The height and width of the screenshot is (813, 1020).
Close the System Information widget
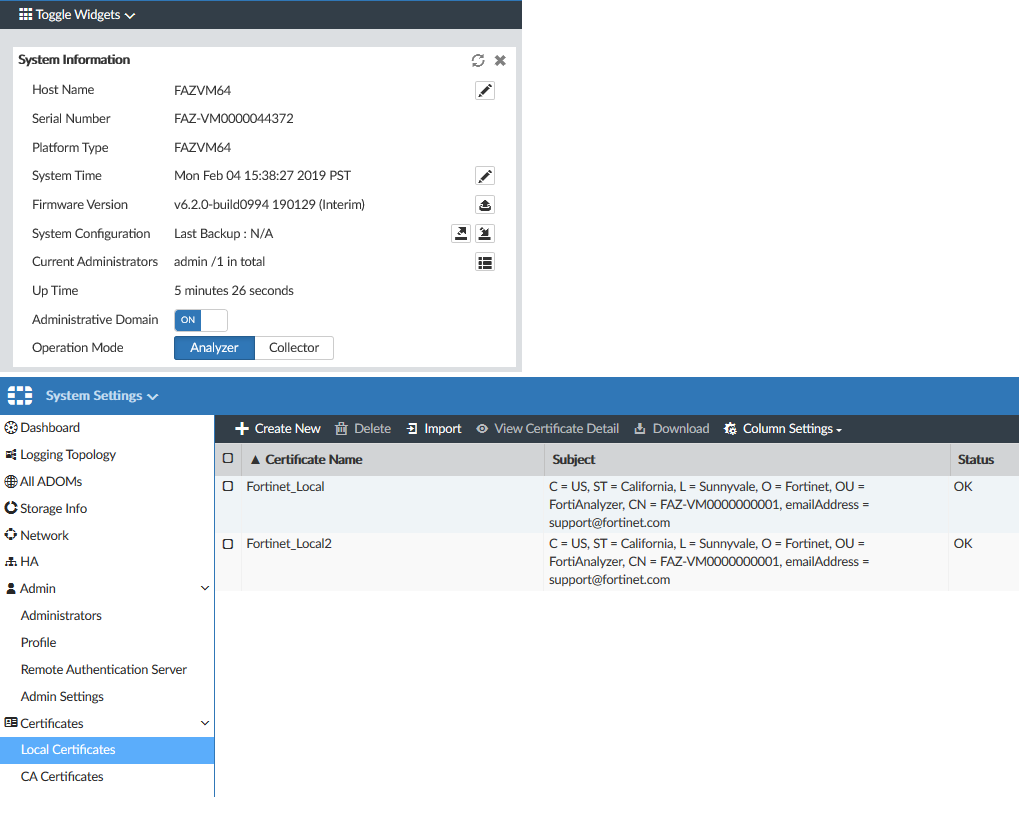[x=500, y=60]
